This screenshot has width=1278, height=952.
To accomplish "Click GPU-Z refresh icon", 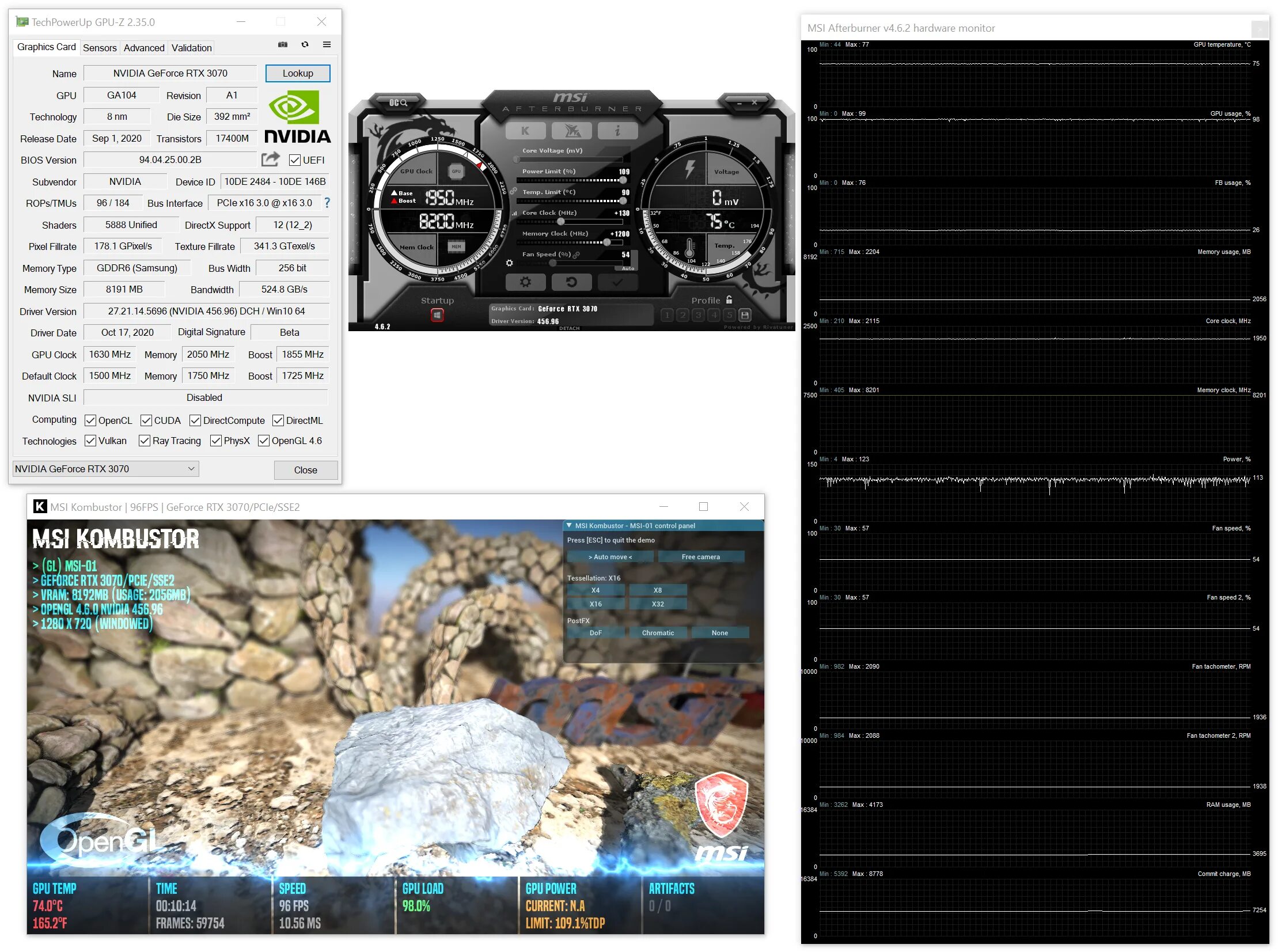I will (x=305, y=44).
